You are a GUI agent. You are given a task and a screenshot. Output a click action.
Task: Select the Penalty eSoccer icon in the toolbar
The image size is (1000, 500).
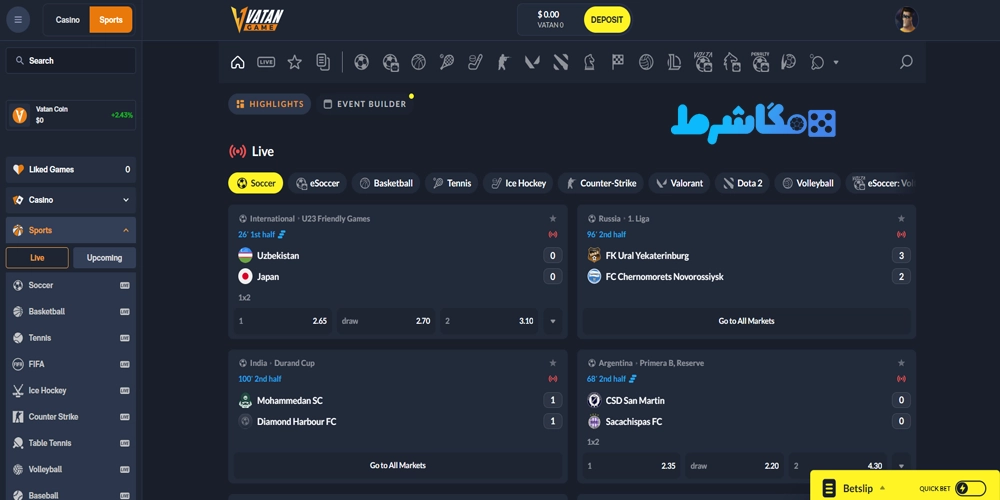click(760, 62)
